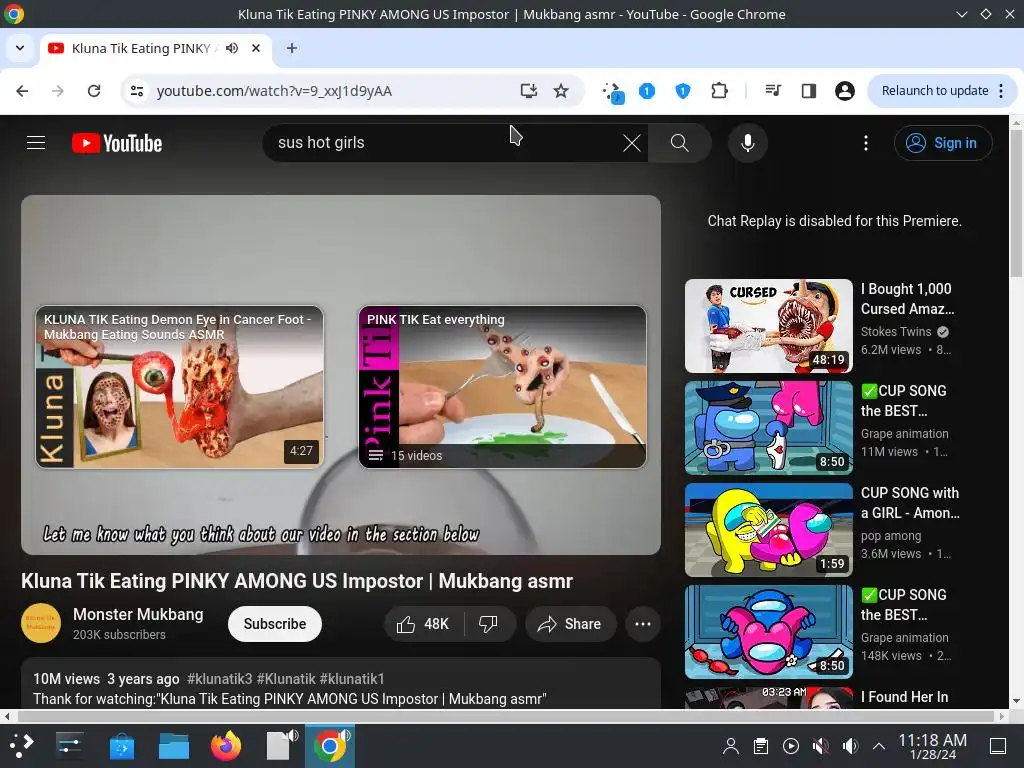The width and height of the screenshot is (1024, 768).
Task: Bookmark this page with star
Action: 561,91
